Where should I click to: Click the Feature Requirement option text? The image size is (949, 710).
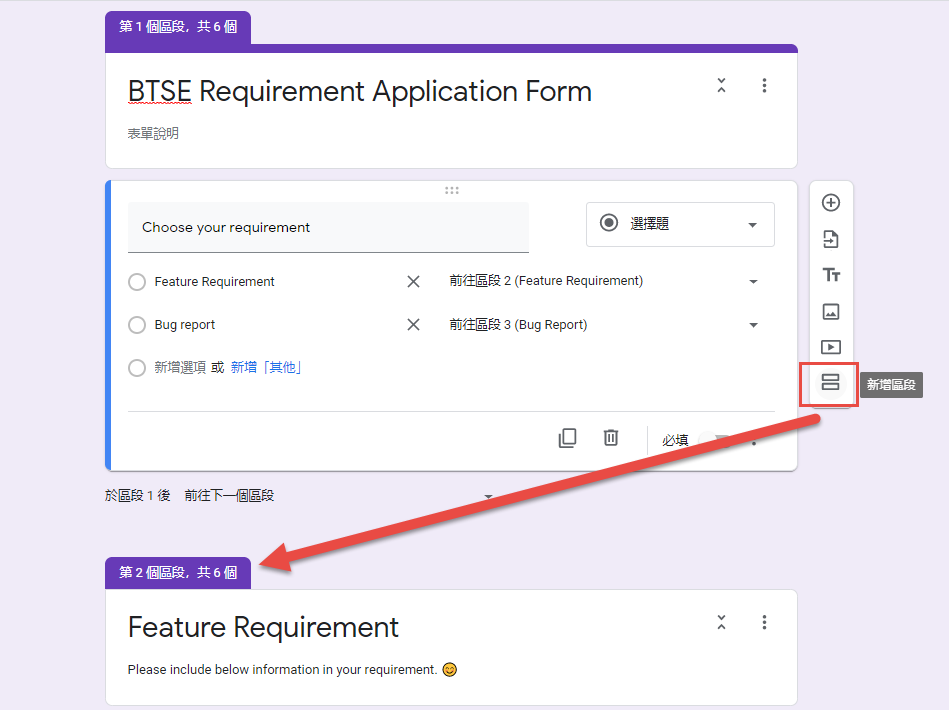tap(214, 281)
